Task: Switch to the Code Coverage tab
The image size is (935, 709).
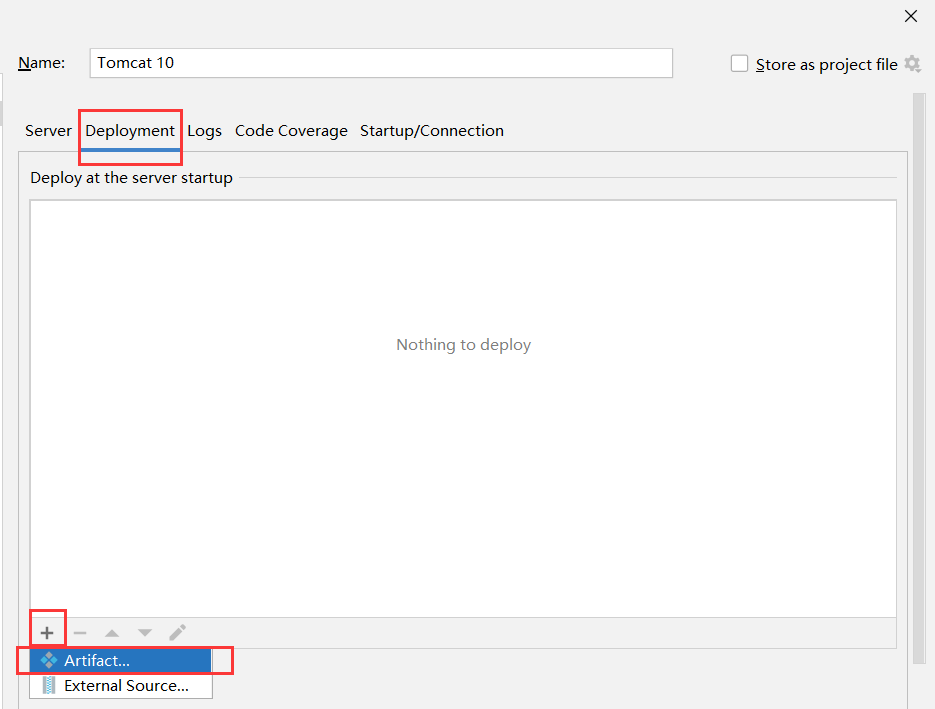Action: coord(291,130)
